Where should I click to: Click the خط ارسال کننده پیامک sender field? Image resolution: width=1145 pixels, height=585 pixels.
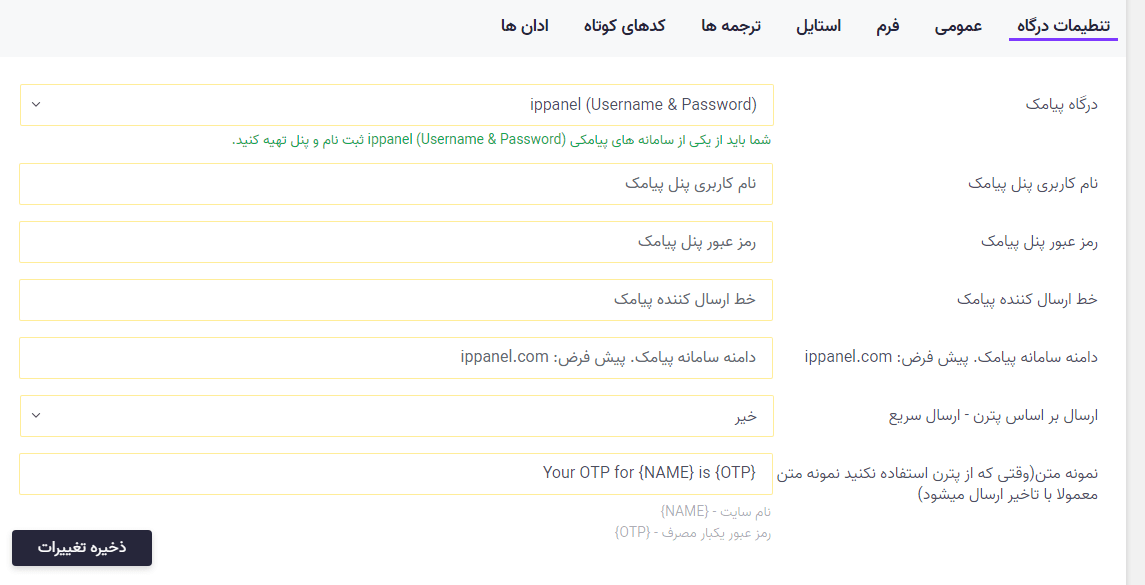(x=395, y=300)
